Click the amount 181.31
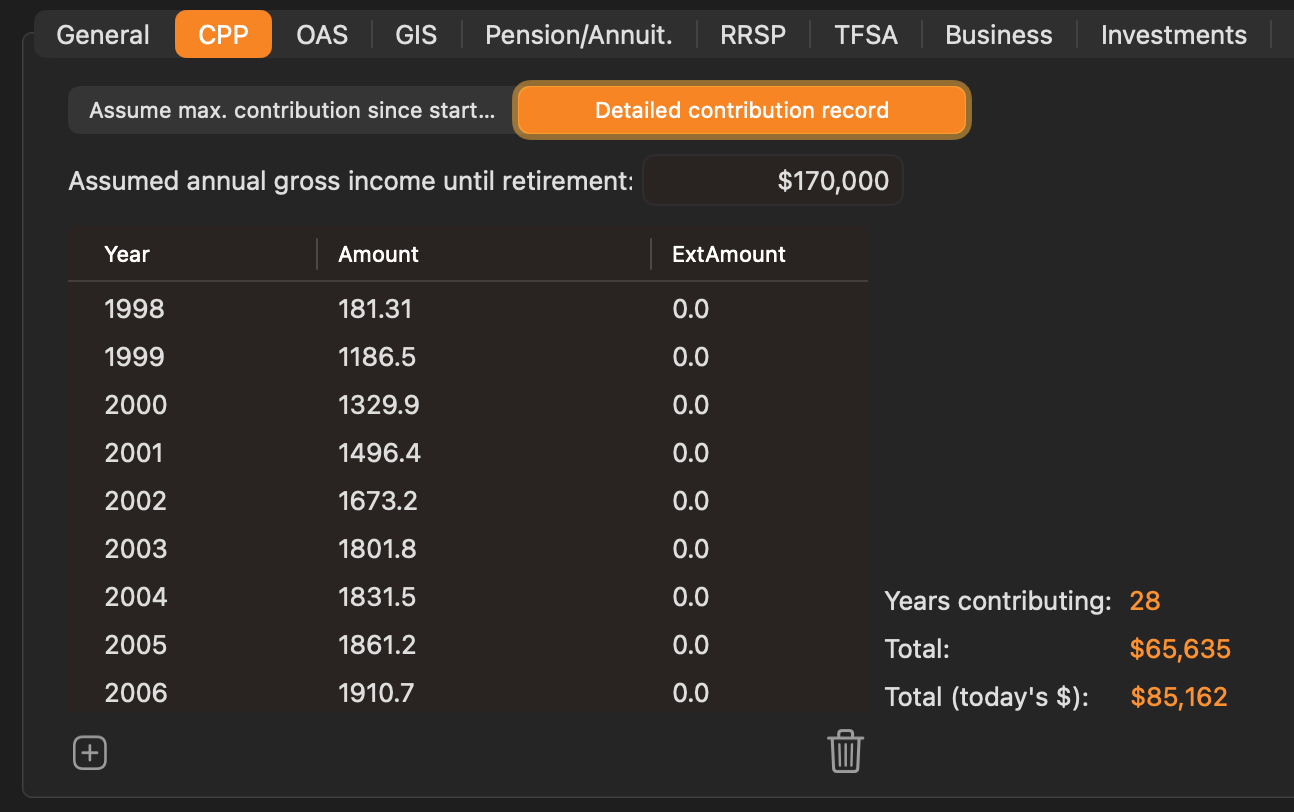This screenshot has height=812, width=1294. pos(375,309)
